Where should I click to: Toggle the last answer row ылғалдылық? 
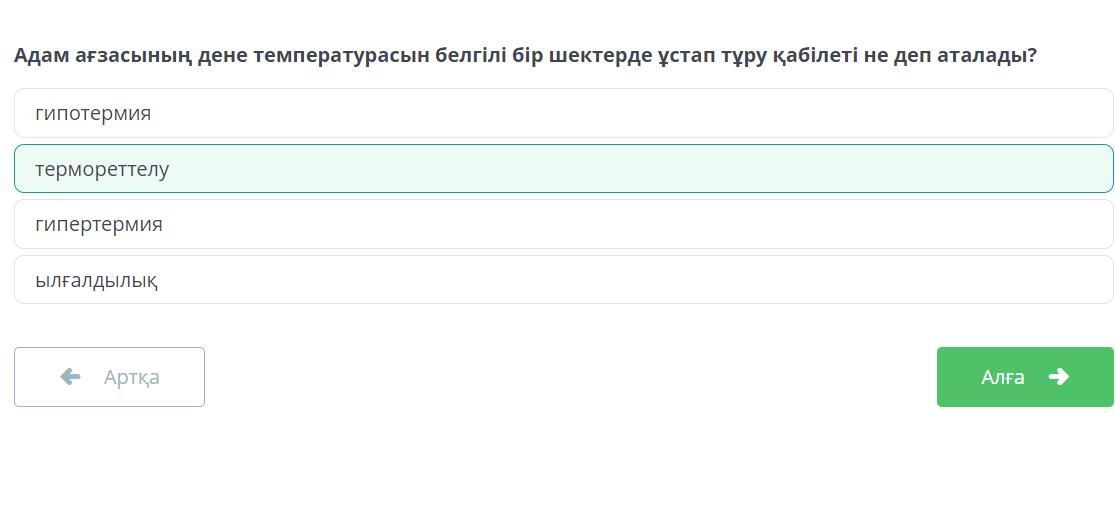click(563, 280)
